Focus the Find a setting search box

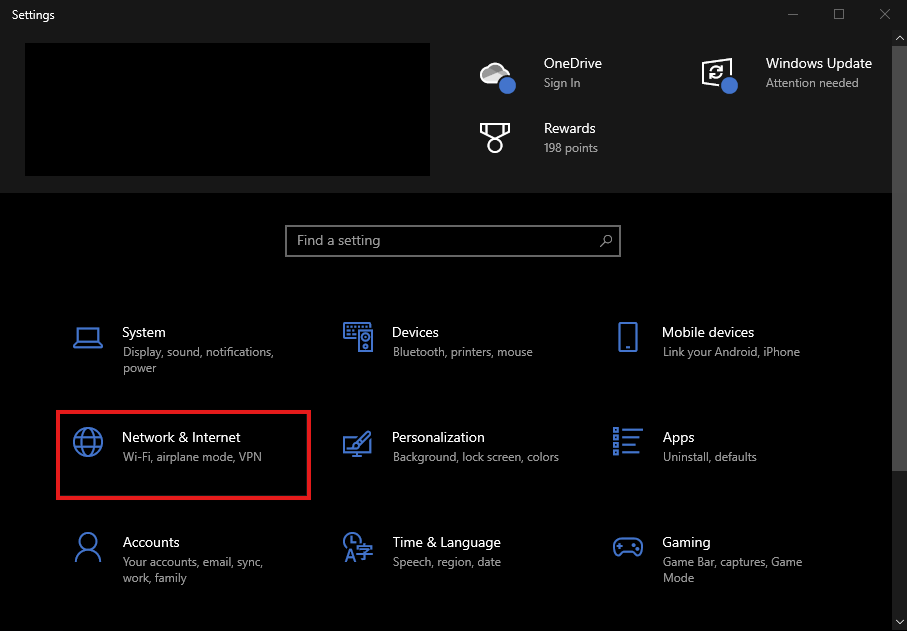tap(453, 241)
